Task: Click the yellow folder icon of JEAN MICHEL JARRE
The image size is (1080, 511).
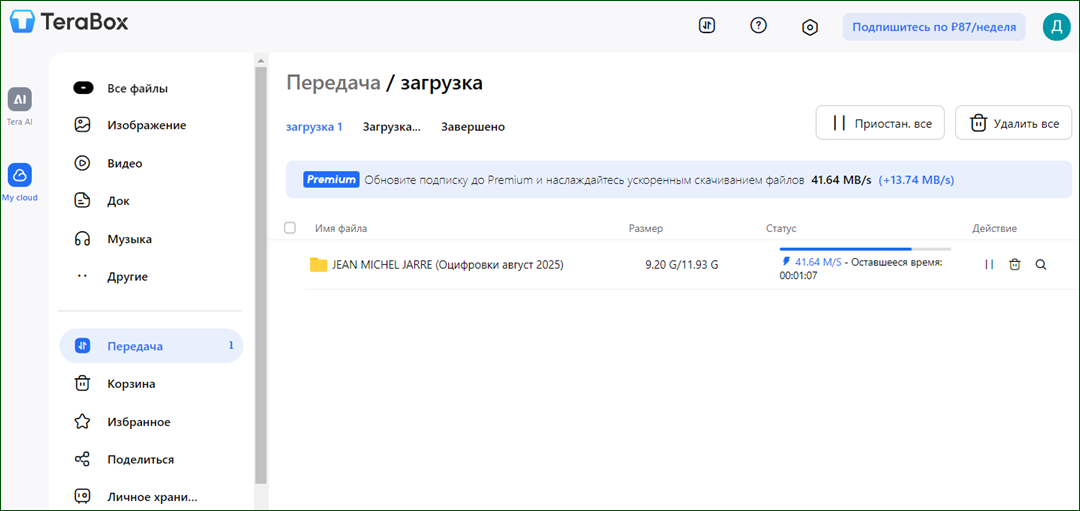Action: 318,264
